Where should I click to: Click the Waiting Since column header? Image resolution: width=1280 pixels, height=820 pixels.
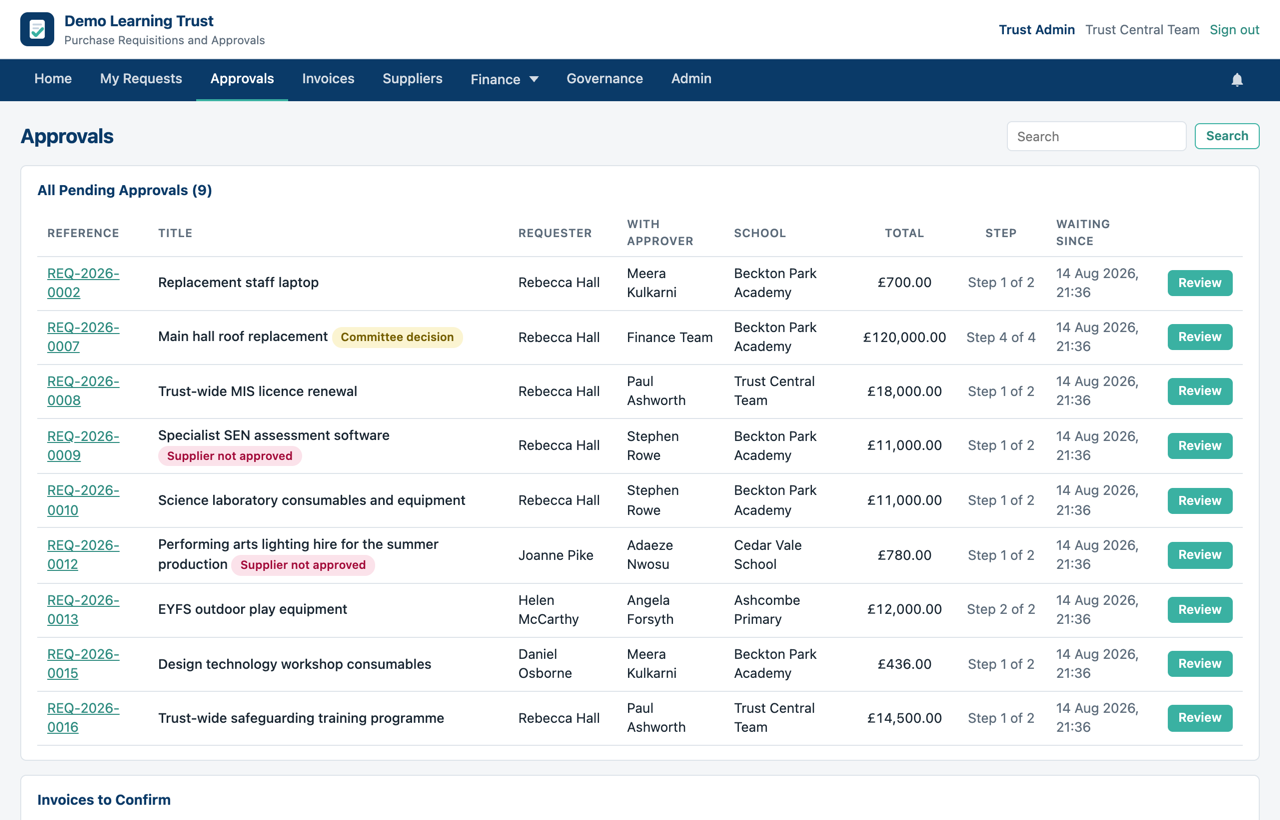(x=1083, y=233)
